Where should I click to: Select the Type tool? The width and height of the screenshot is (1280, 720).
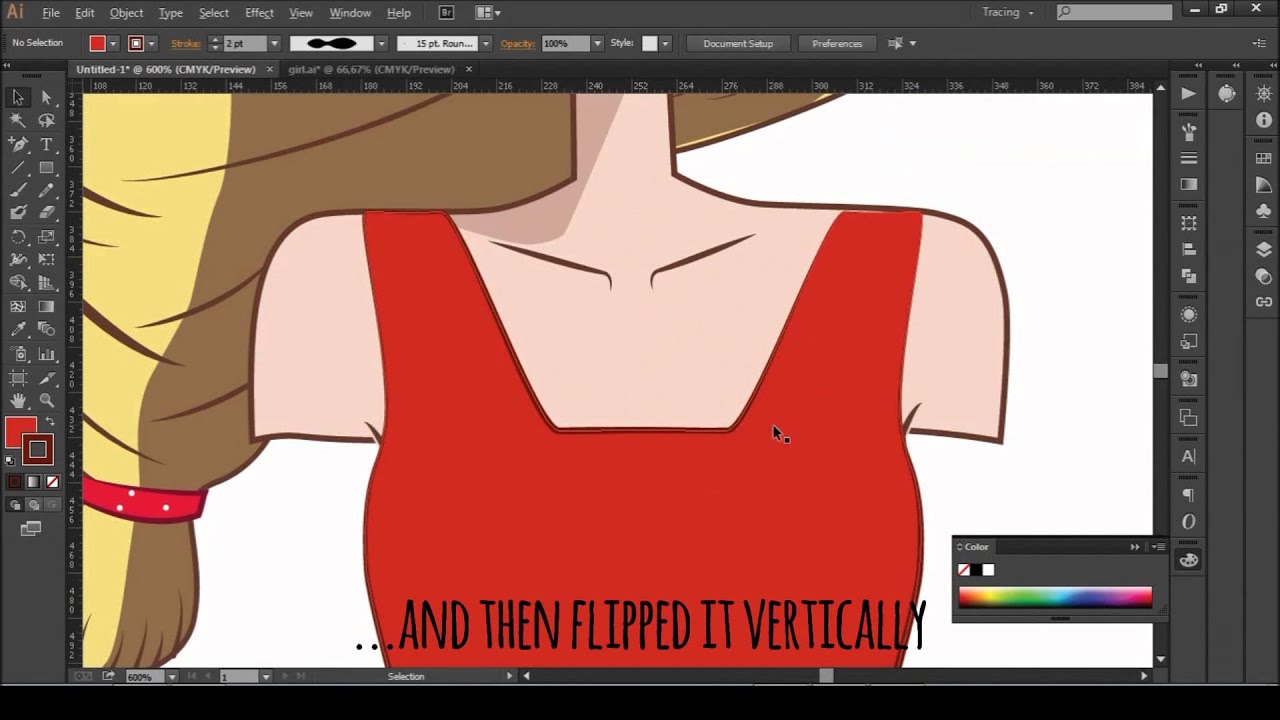pos(46,144)
